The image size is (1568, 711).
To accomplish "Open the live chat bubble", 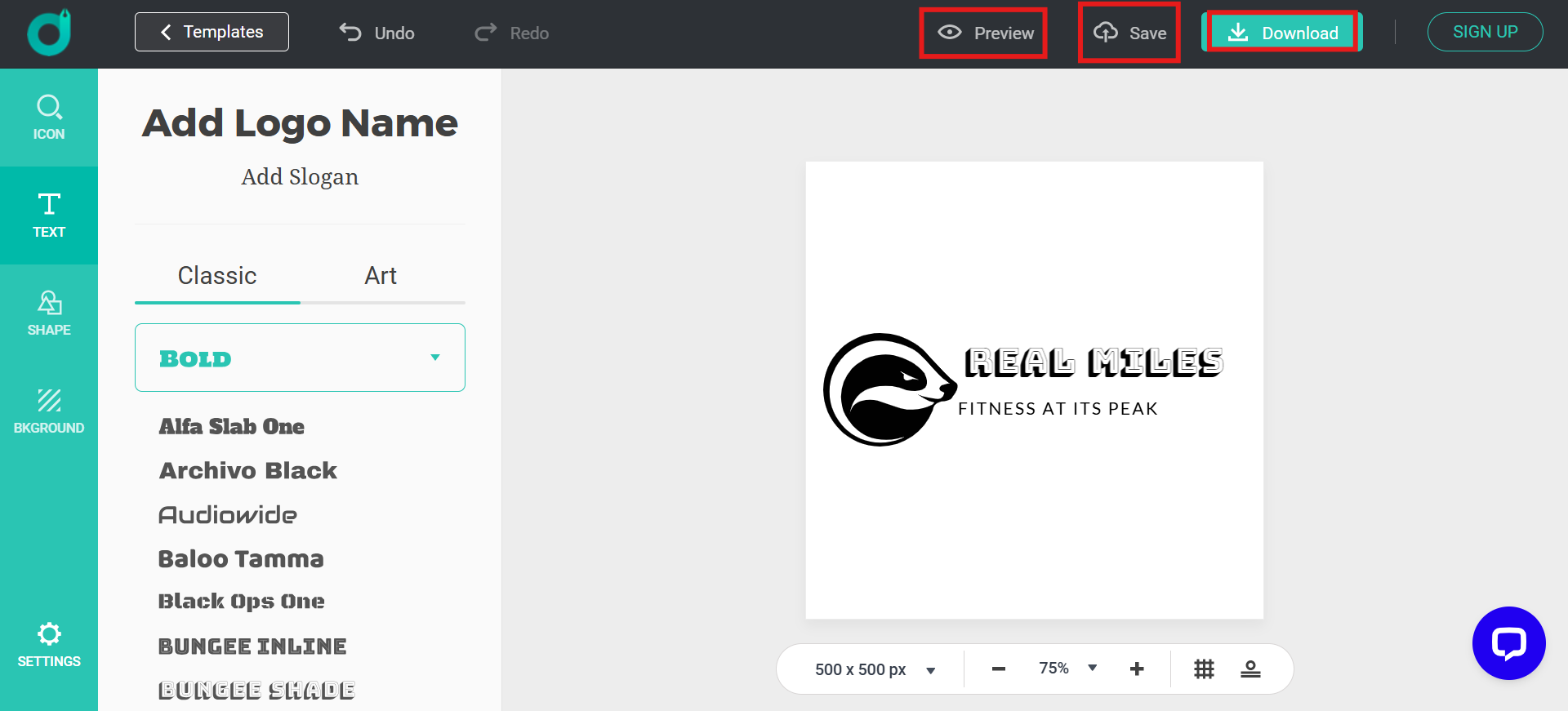I will click(x=1508, y=643).
